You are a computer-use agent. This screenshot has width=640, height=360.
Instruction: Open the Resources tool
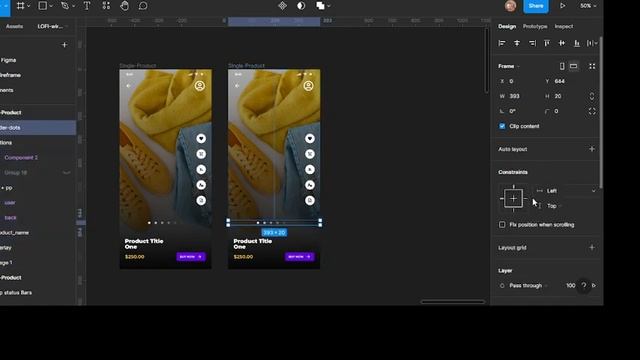pos(106,6)
